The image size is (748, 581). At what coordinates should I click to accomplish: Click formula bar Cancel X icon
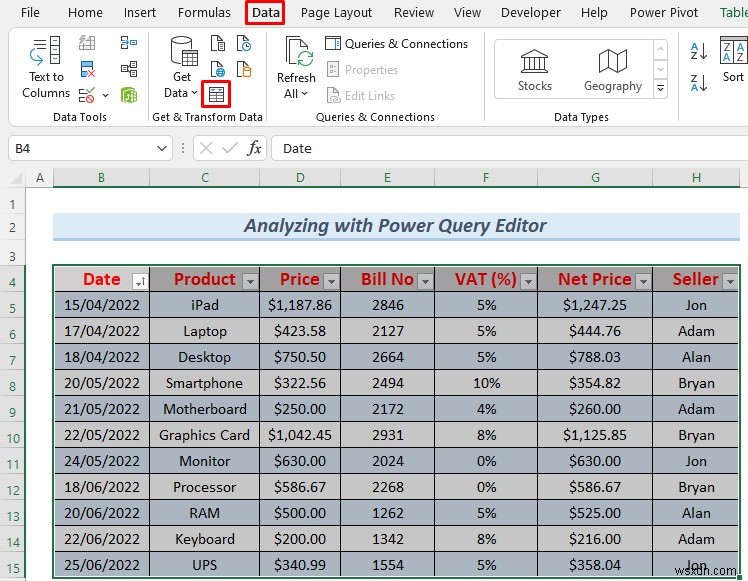(206, 148)
